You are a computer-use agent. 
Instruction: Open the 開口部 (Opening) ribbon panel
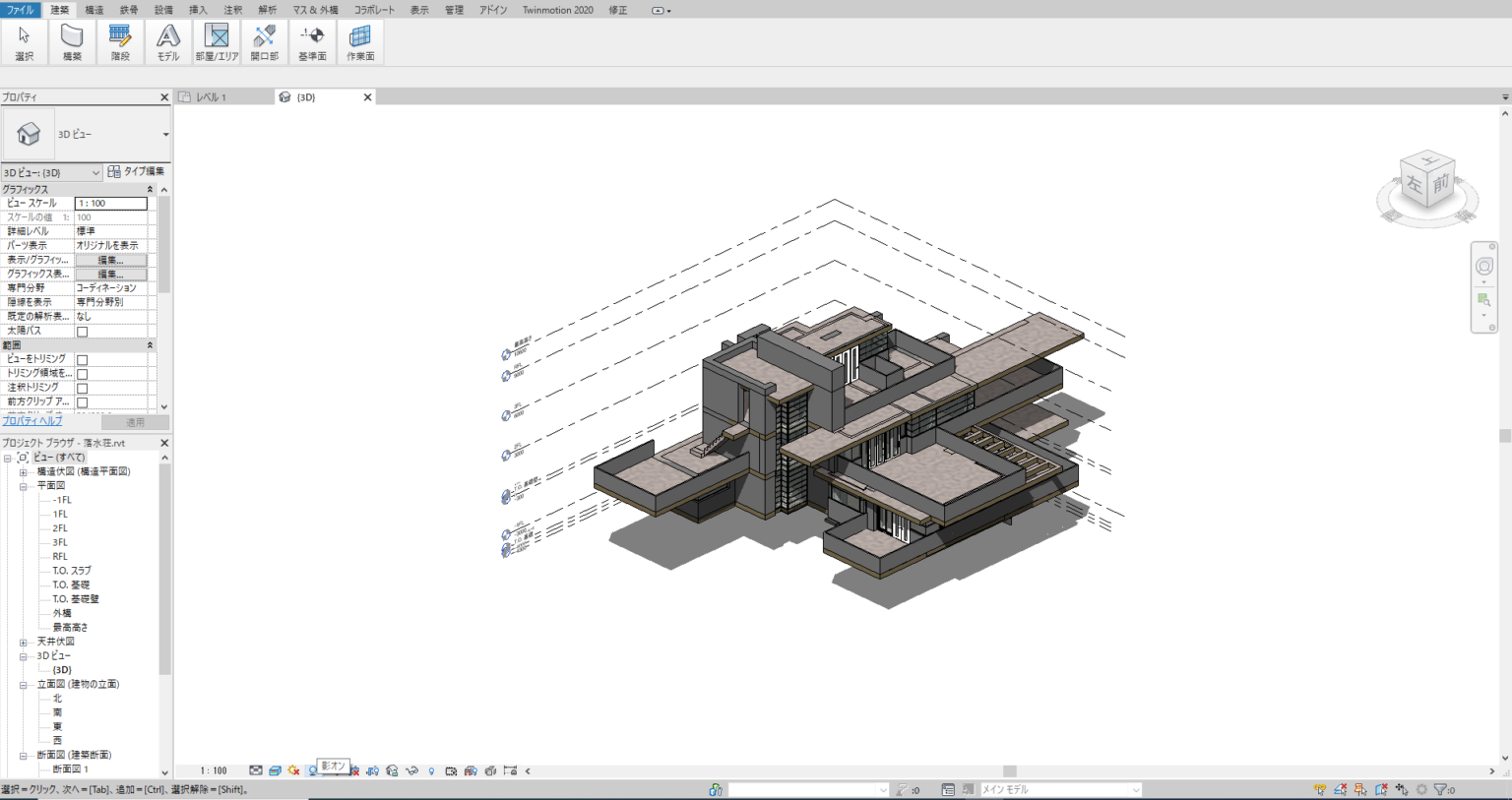click(264, 42)
